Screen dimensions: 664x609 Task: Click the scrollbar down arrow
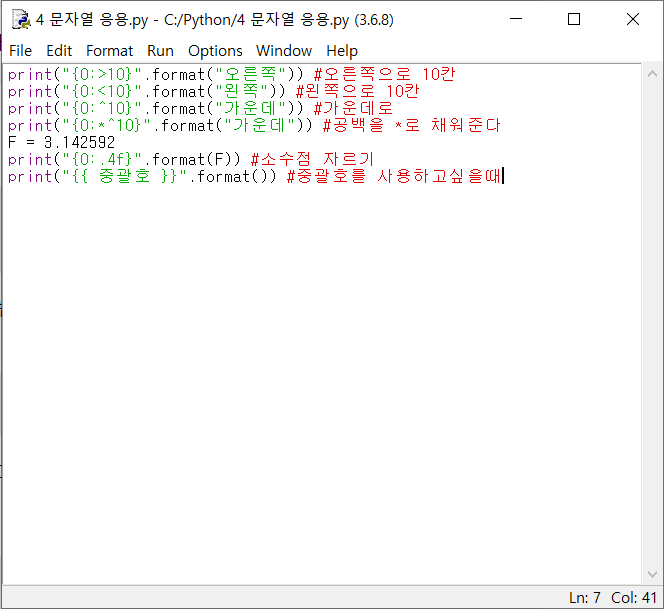[652, 574]
